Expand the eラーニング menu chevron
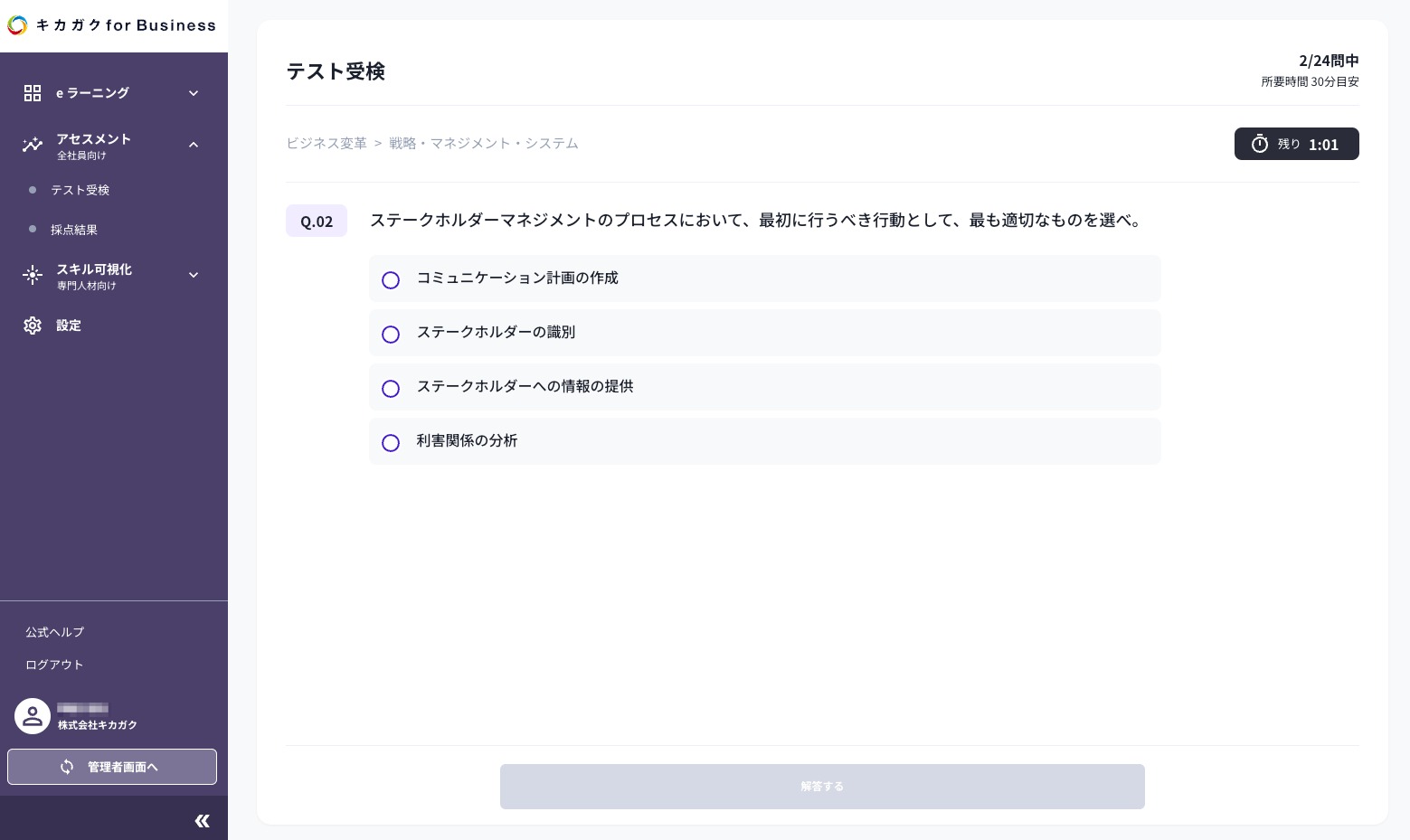 194,93
